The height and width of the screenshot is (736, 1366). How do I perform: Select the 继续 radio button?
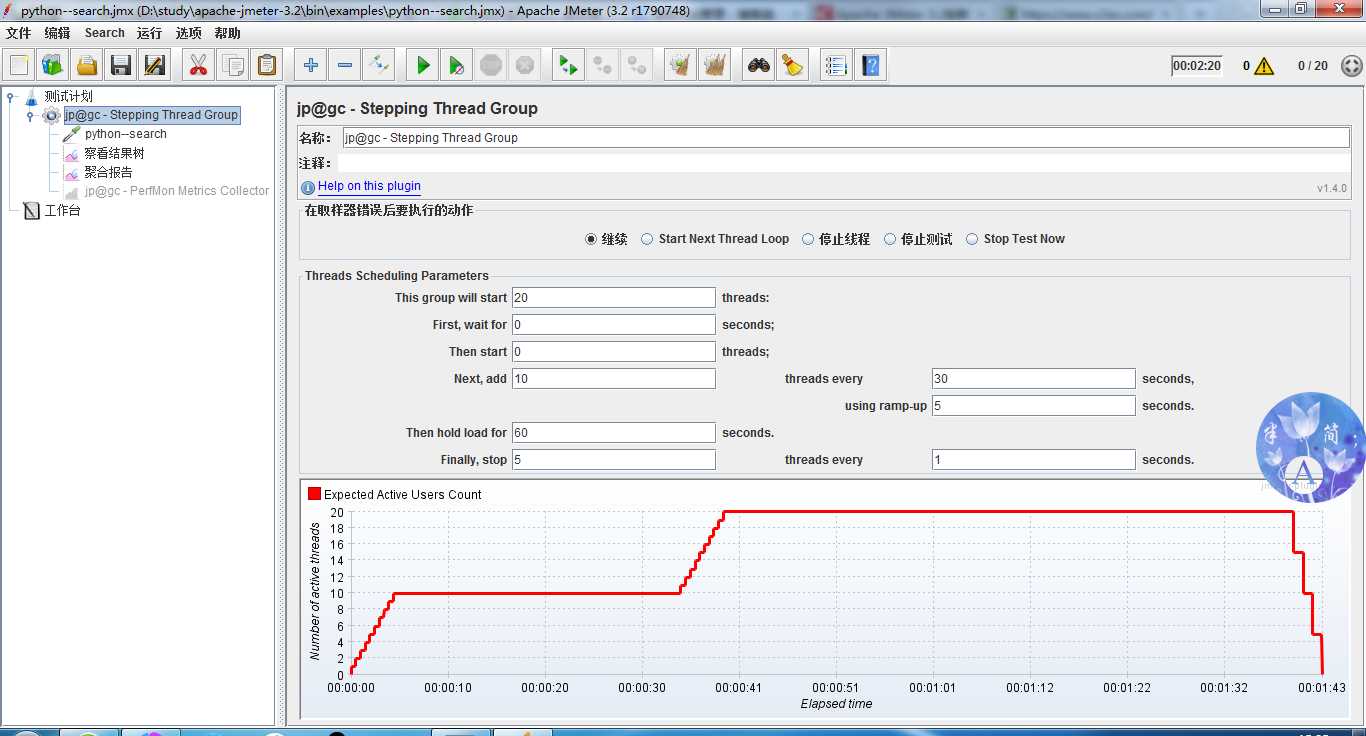(x=591, y=239)
